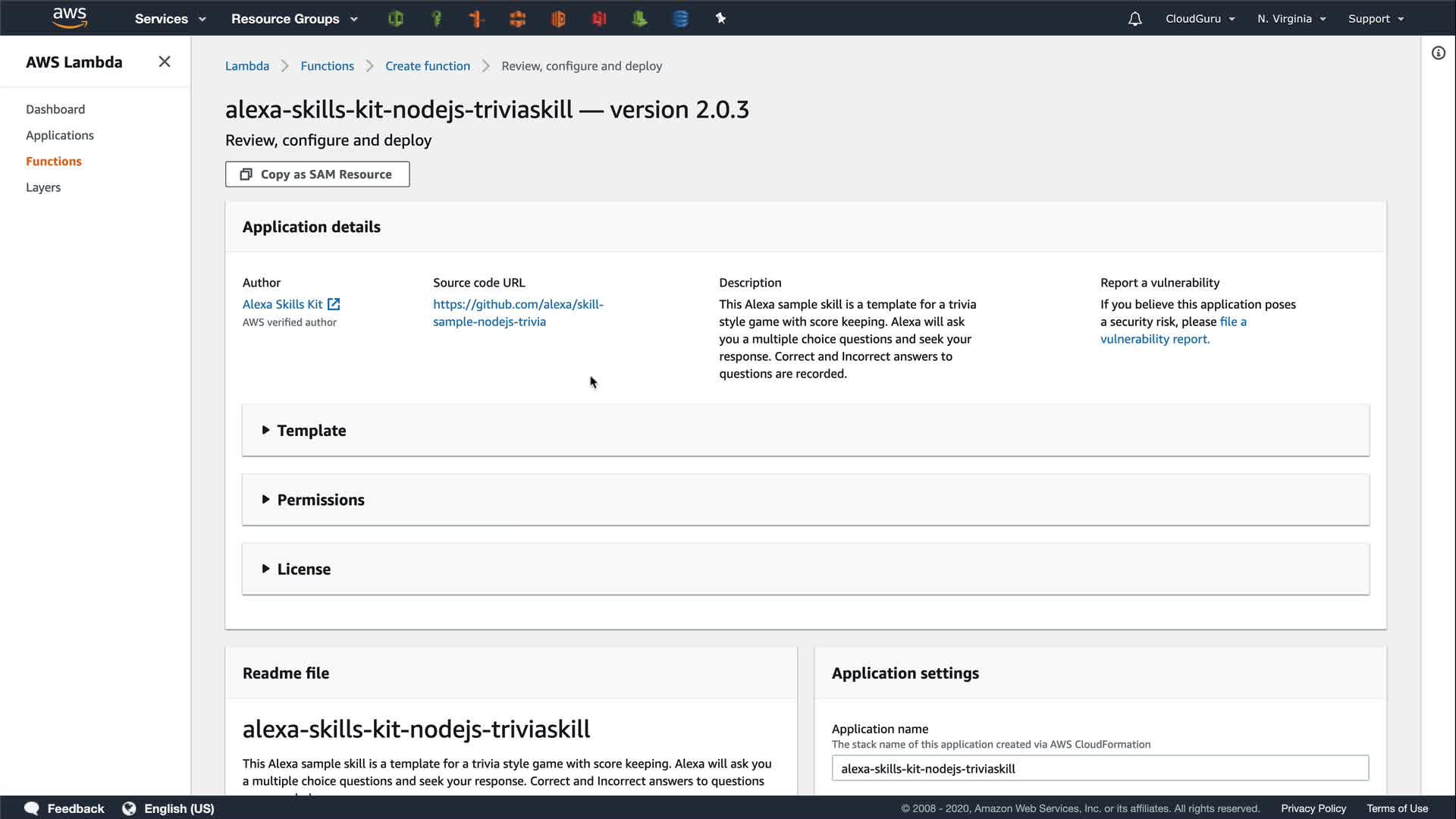The image size is (1456, 819).
Task: Open the N. Virginia region dropdown
Action: coord(1291,19)
